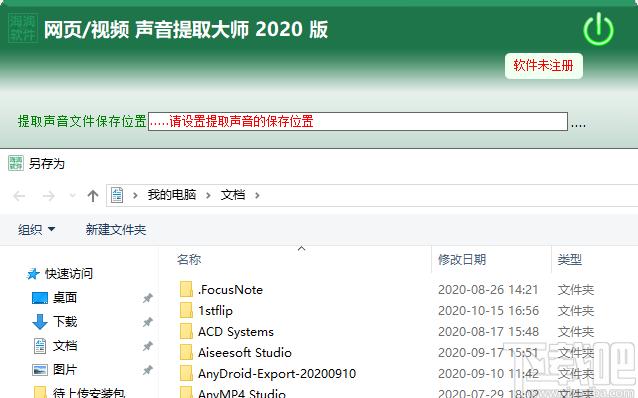Click the pin icon beside 桌面

pos(147,298)
